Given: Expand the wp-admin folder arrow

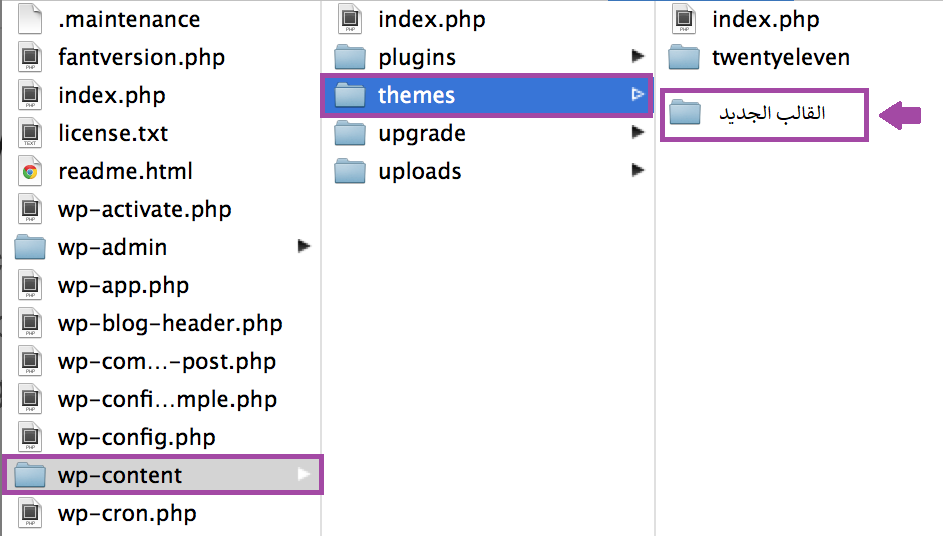Looking at the screenshot, I should point(304,247).
